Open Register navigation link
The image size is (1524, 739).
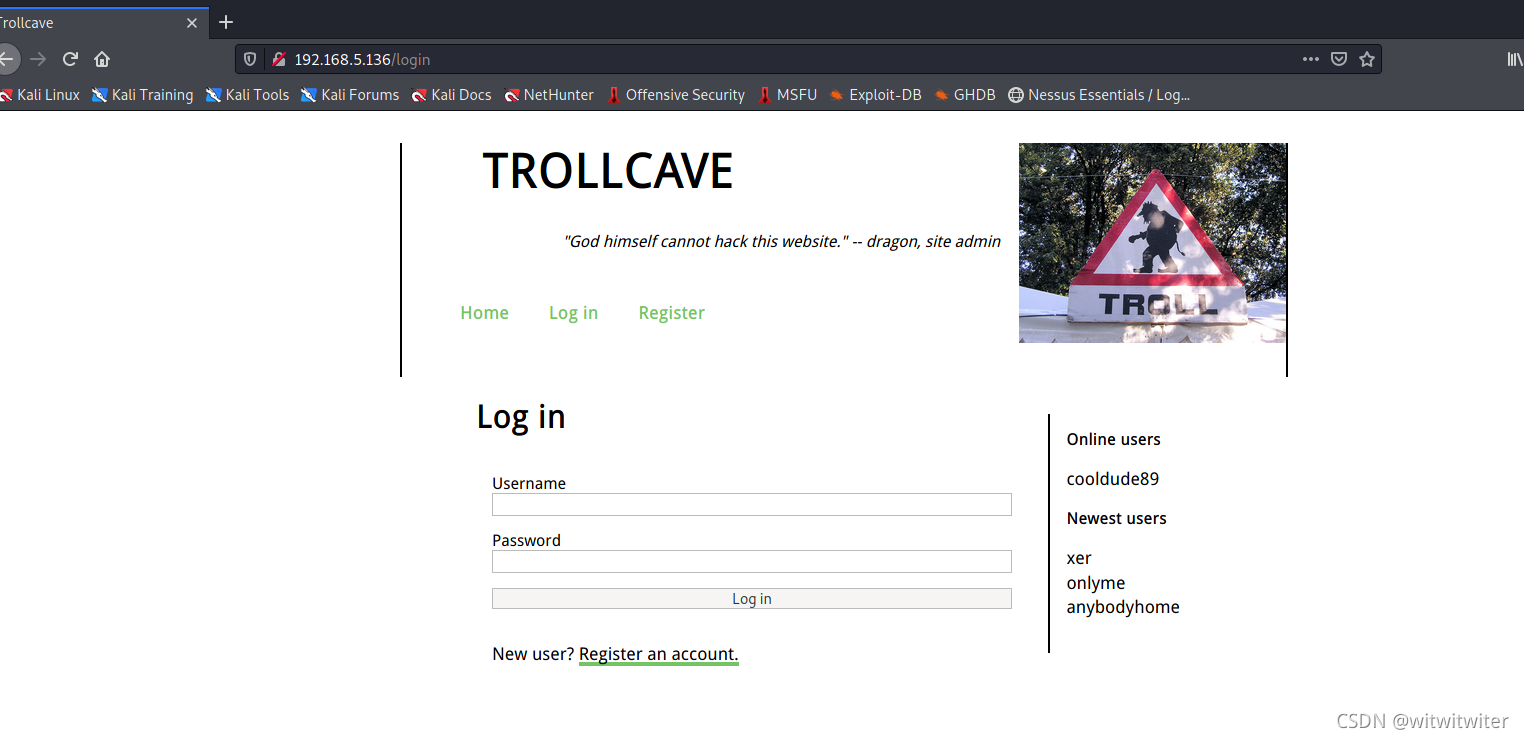click(671, 313)
